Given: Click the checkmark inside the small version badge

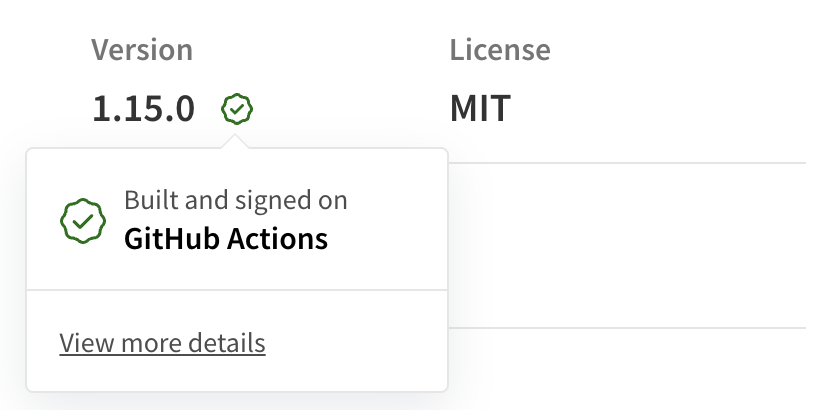Looking at the screenshot, I should 237,108.
